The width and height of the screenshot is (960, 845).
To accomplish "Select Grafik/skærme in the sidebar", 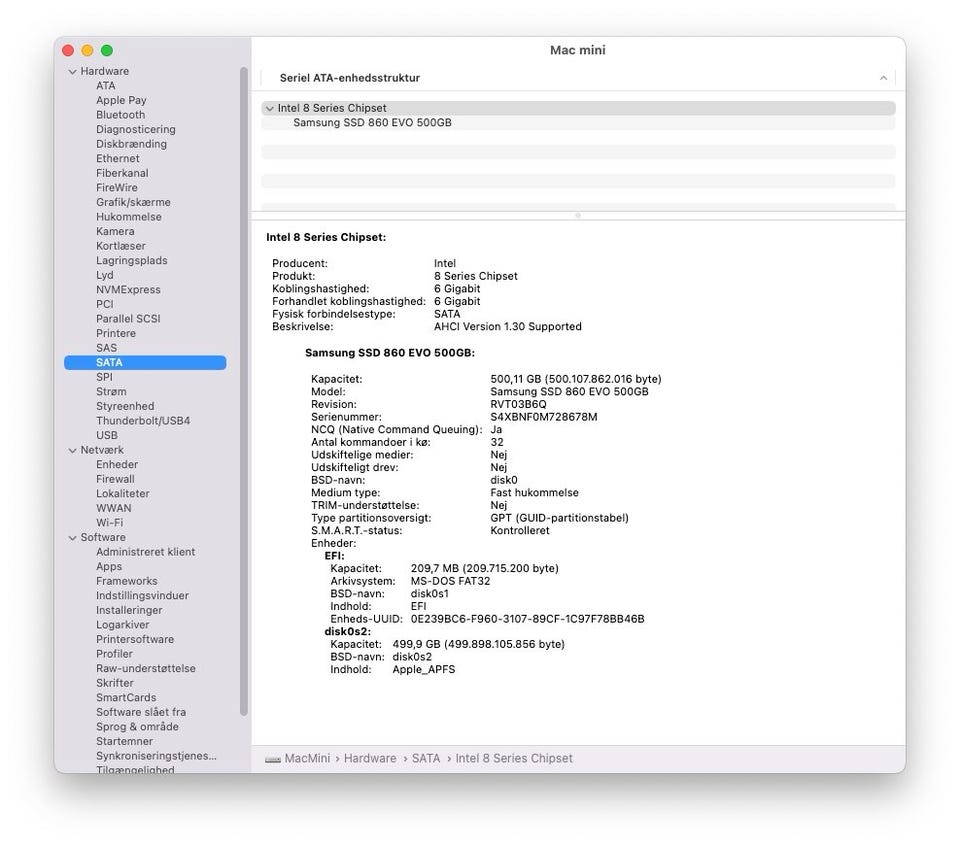I will 133,202.
